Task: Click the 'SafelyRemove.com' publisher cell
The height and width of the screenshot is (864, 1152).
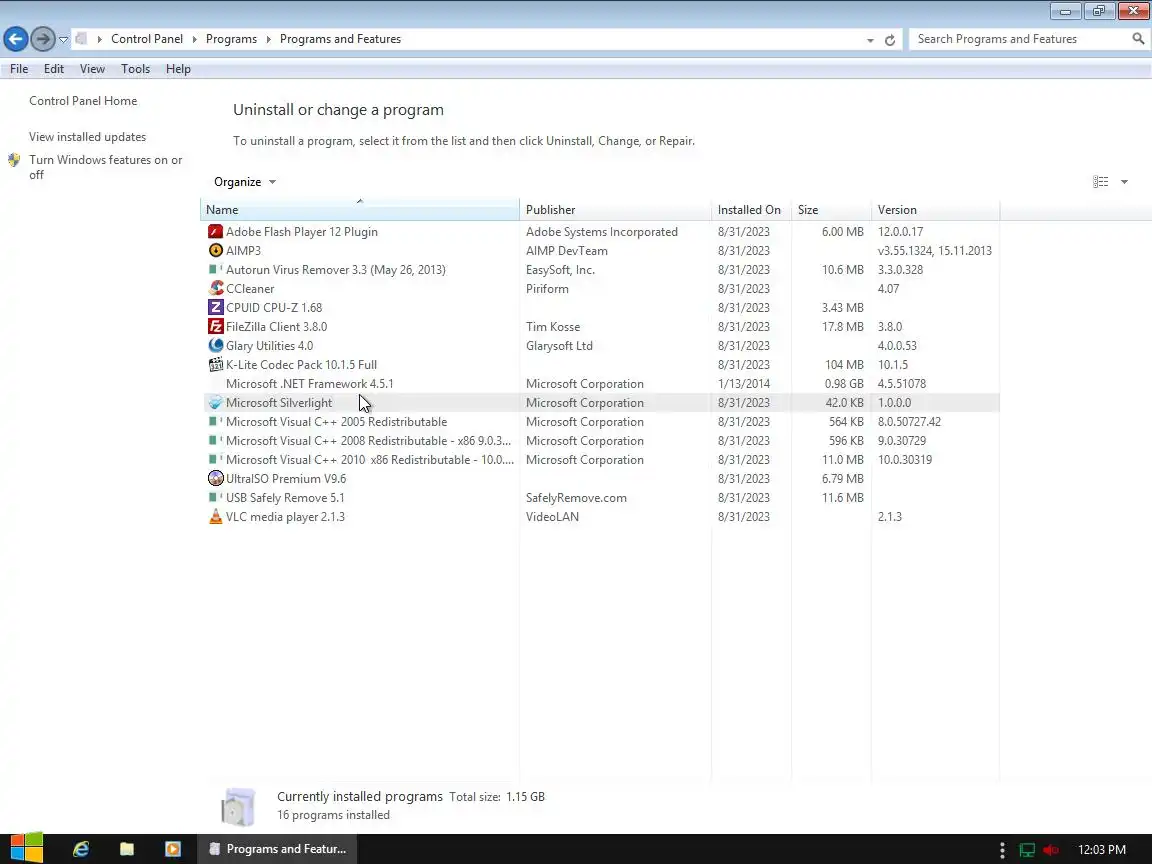Action: (576, 498)
